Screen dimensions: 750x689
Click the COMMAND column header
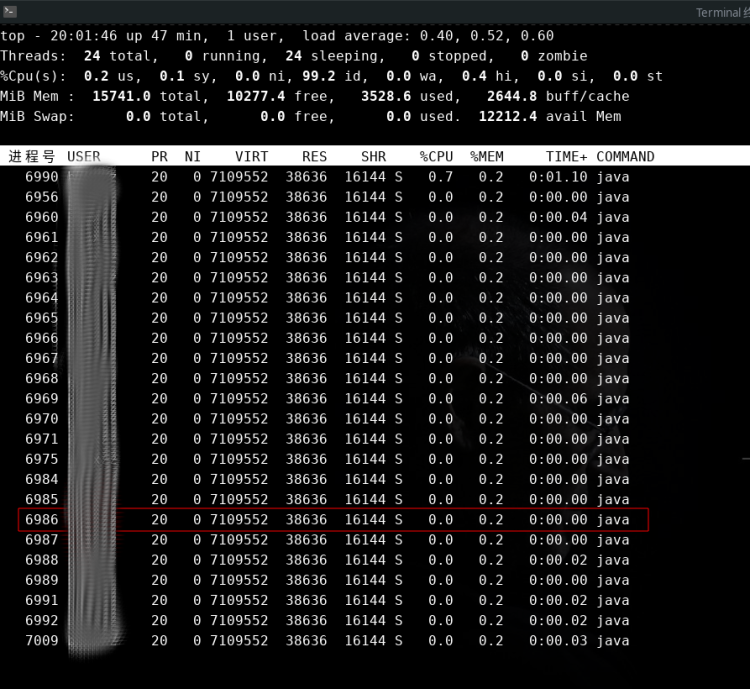tap(625, 157)
